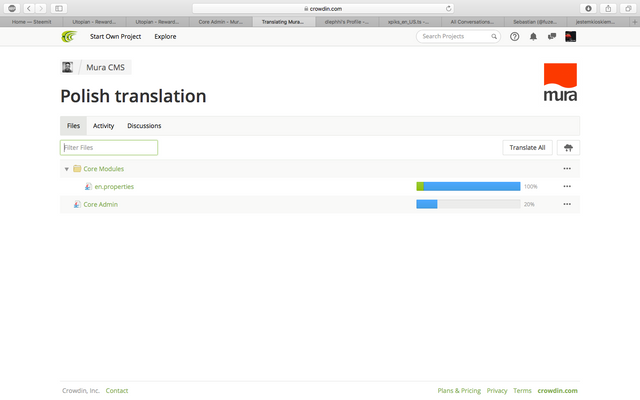Click the Core Modules folder icon
Viewport: 640px width, 400px height.
pos(77,169)
